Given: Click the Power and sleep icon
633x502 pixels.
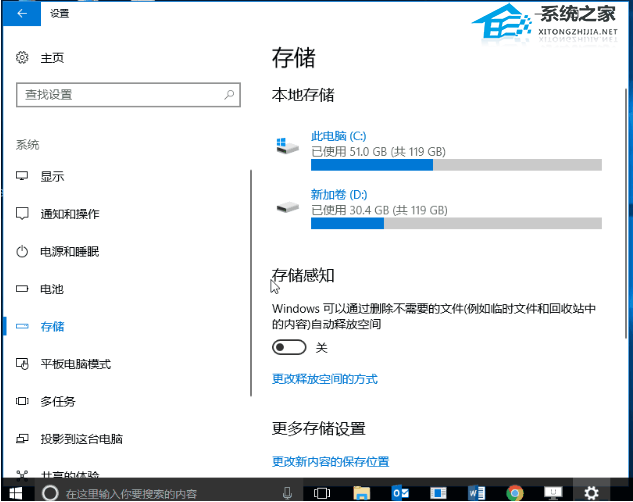Looking at the screenshot, I should click(x=22, y=251).
